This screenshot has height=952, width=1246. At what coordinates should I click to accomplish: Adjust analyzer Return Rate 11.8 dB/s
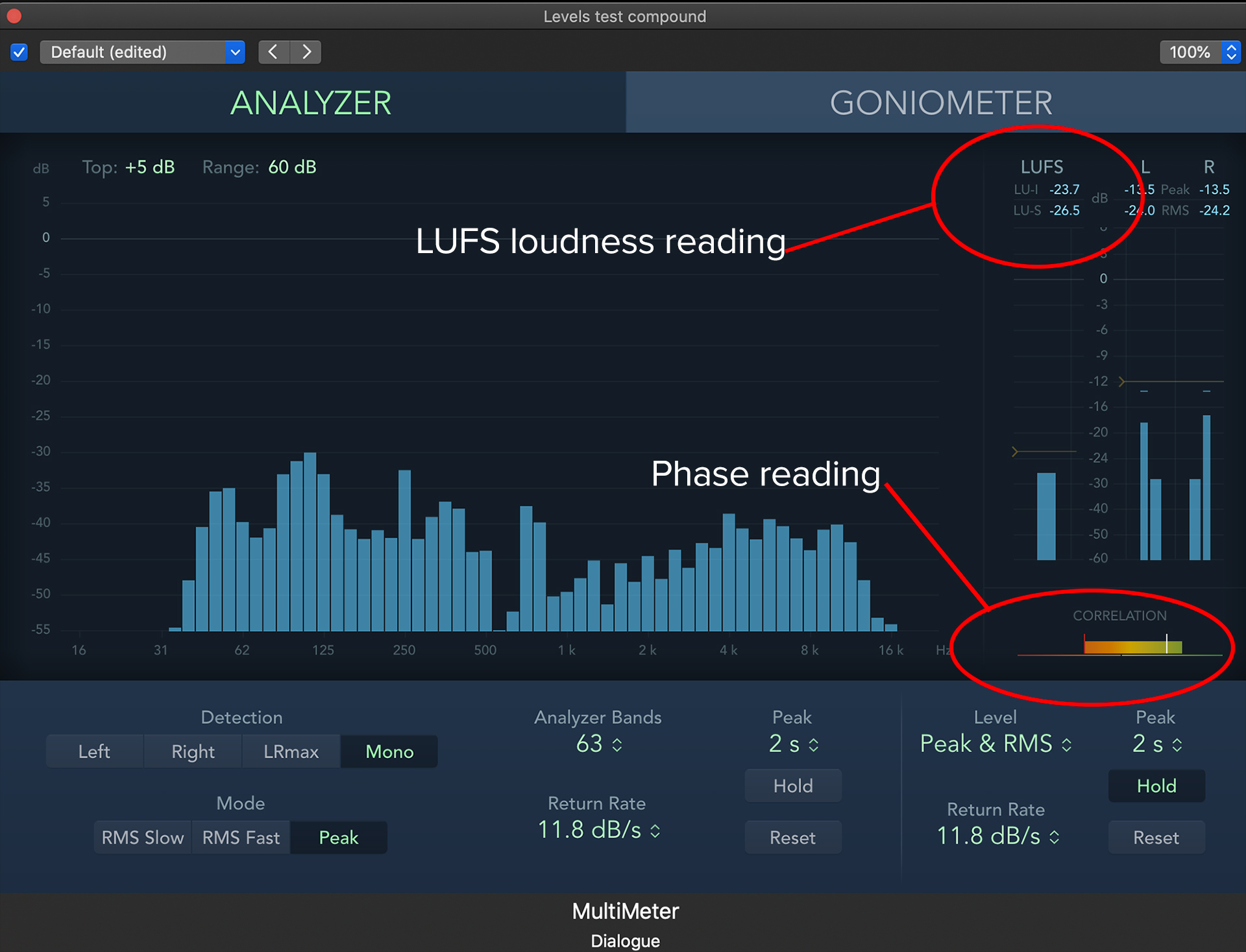[x=598, y=830]
